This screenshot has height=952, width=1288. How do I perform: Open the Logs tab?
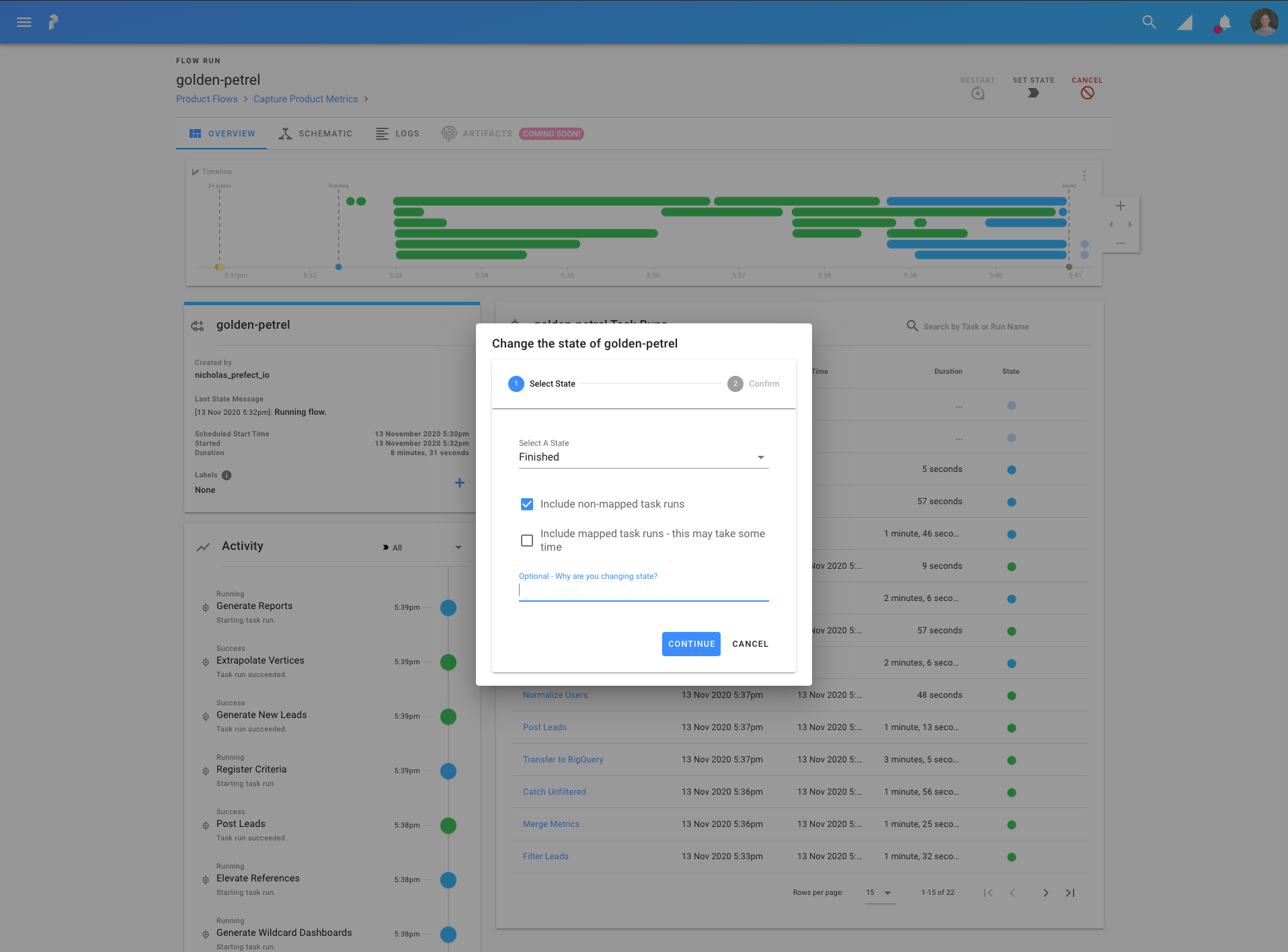(x=397, y=134)
